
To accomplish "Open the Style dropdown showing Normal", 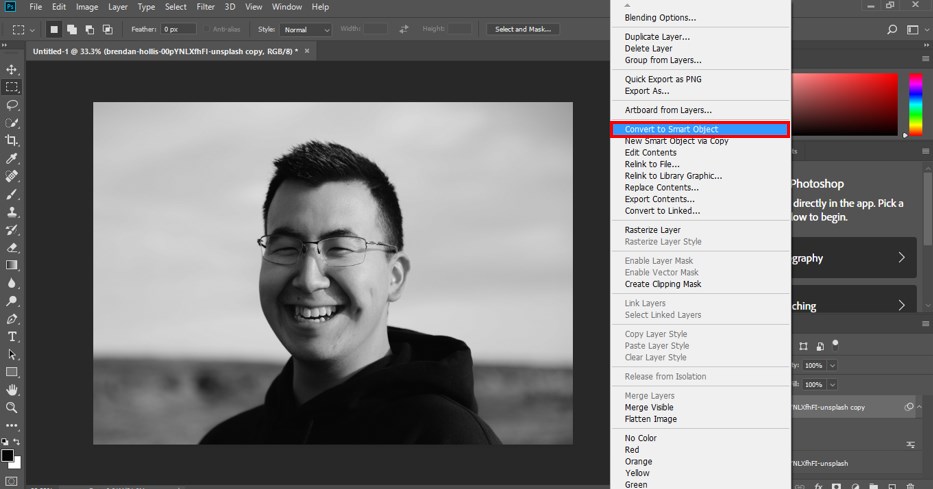I will (306, 29).
